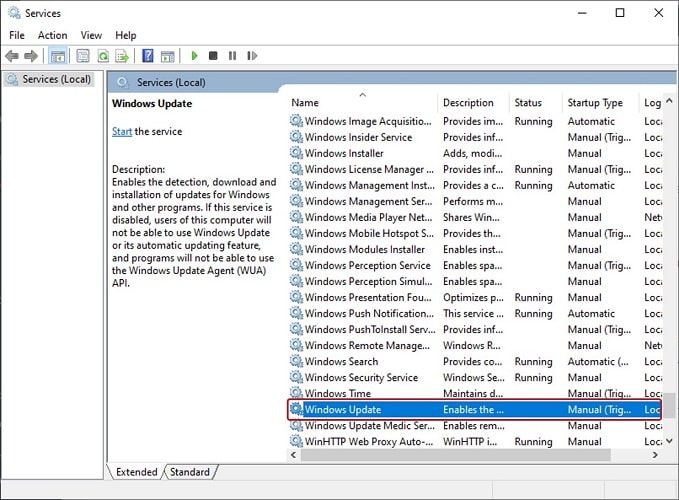This screenshot has height=500, width=679.
Task: Select Windows Media Player Net... row
Action: pos(475,217)
